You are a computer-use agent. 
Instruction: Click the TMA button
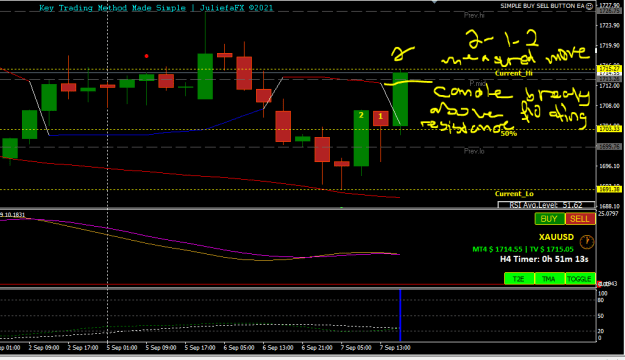(550, 279)
